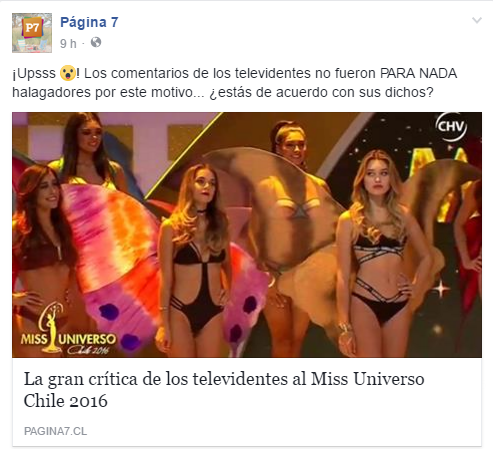The image size is (493, 449).
Task: Click the golden figure in Miss Universo logo
Action: point(51,328)
